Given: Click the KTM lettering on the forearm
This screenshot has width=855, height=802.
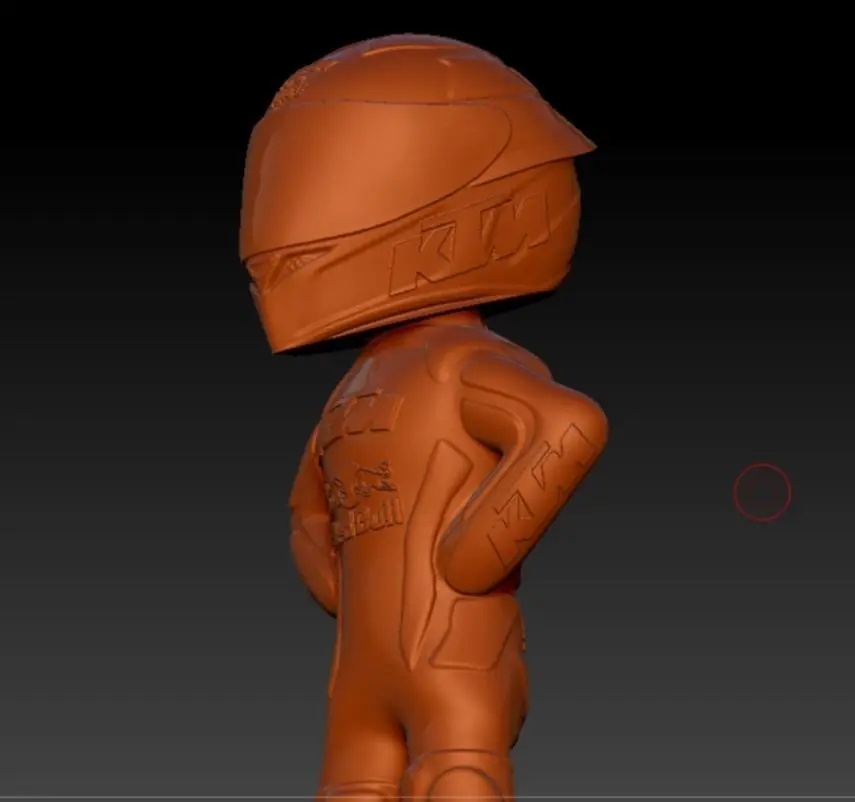Looking at the screenshot, I should point(540,495).
